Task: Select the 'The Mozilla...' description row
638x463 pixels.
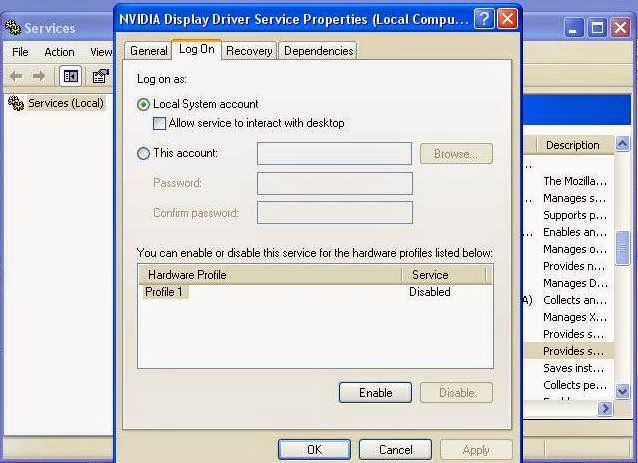Action: click(x=575, y=181)
